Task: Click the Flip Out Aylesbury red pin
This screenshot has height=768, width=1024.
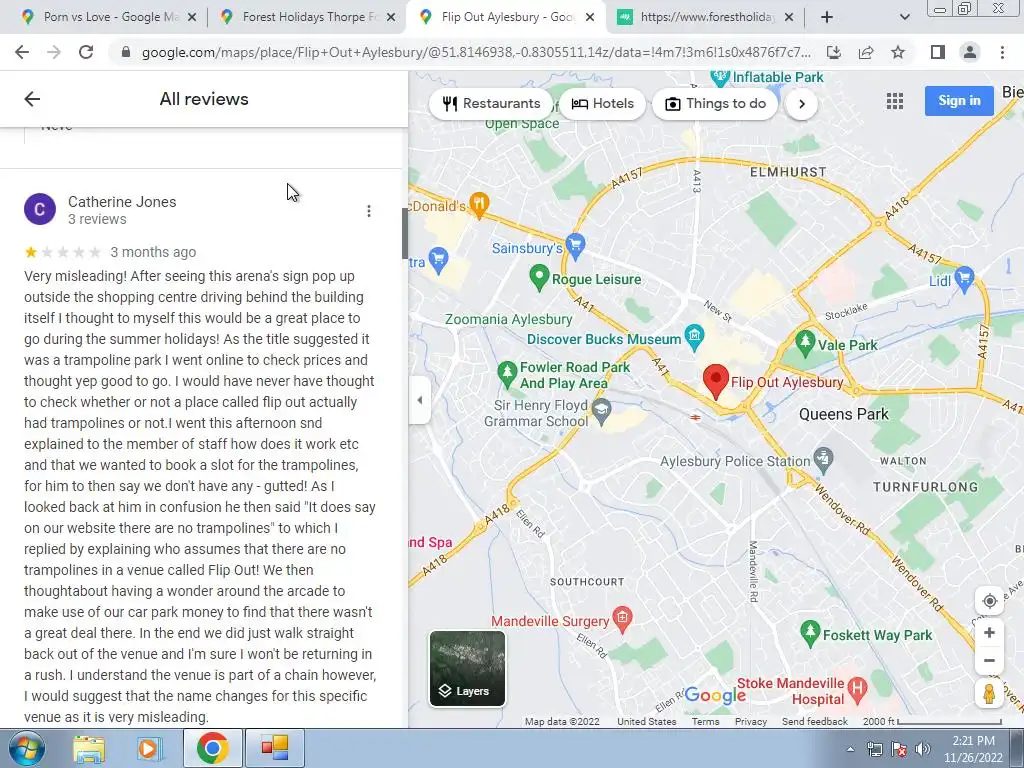Action: pos(716,381)
